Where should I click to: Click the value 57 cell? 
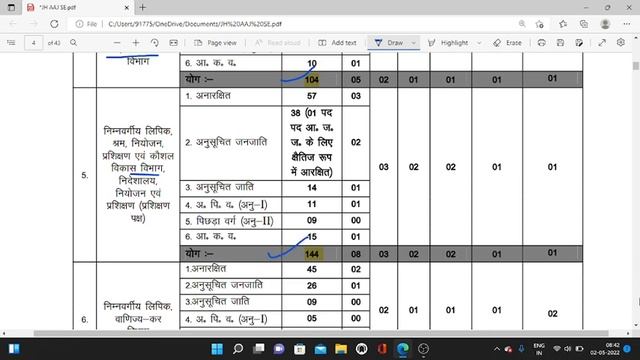point(312,96)
